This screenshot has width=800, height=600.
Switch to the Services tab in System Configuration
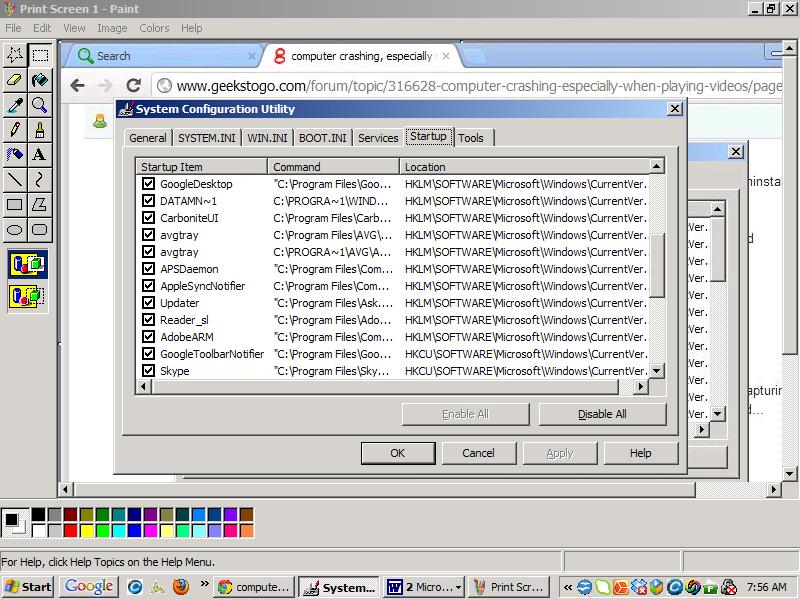[378, 138]
